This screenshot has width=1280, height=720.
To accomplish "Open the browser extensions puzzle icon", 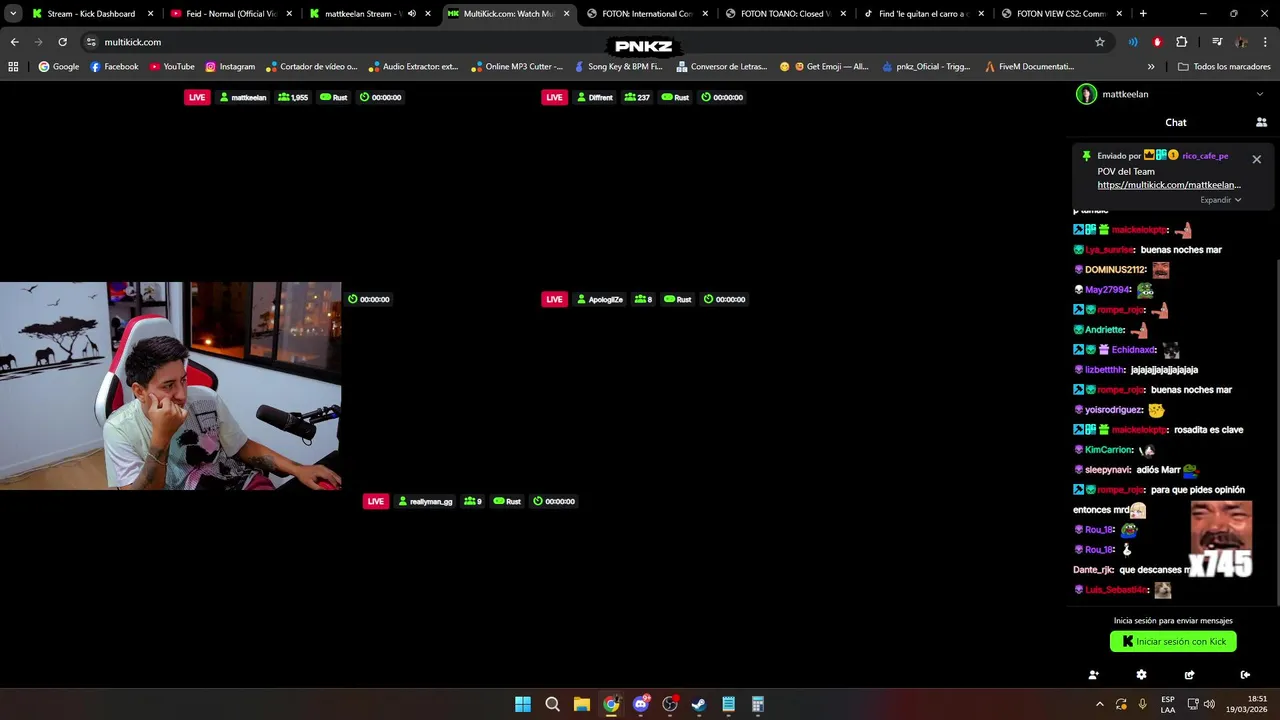I will (x=1181, y=42).
